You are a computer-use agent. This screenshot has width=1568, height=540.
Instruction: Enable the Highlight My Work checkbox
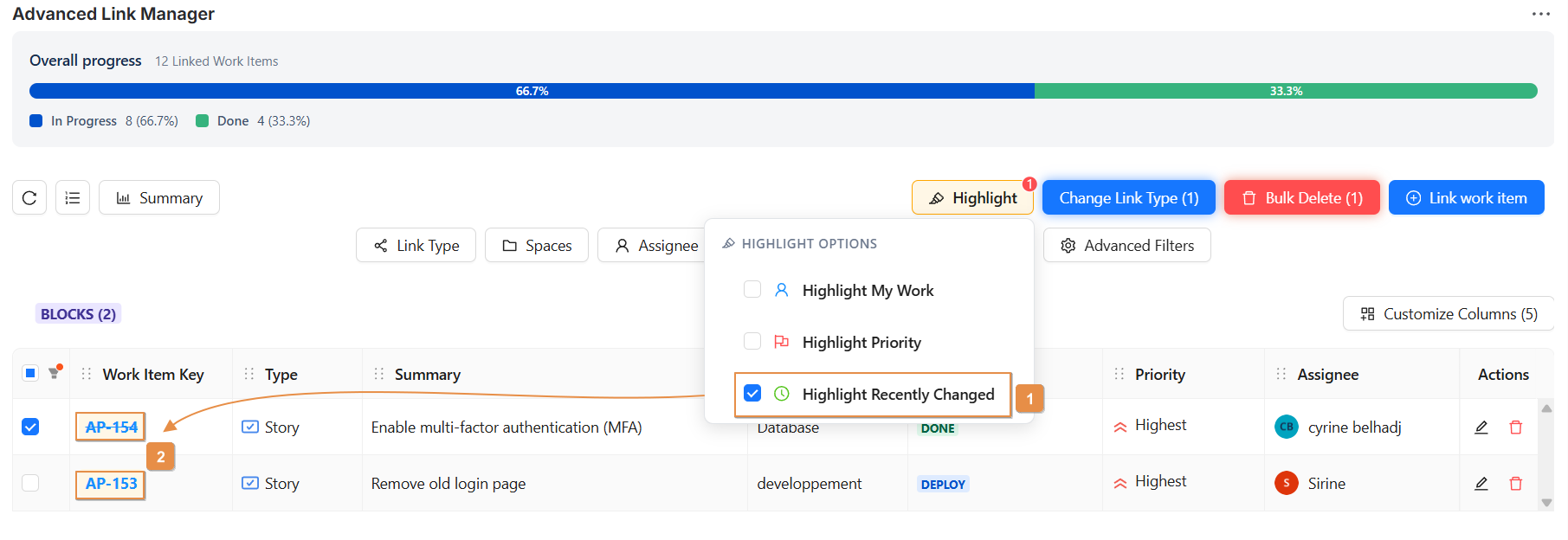[x=752, y=290]
